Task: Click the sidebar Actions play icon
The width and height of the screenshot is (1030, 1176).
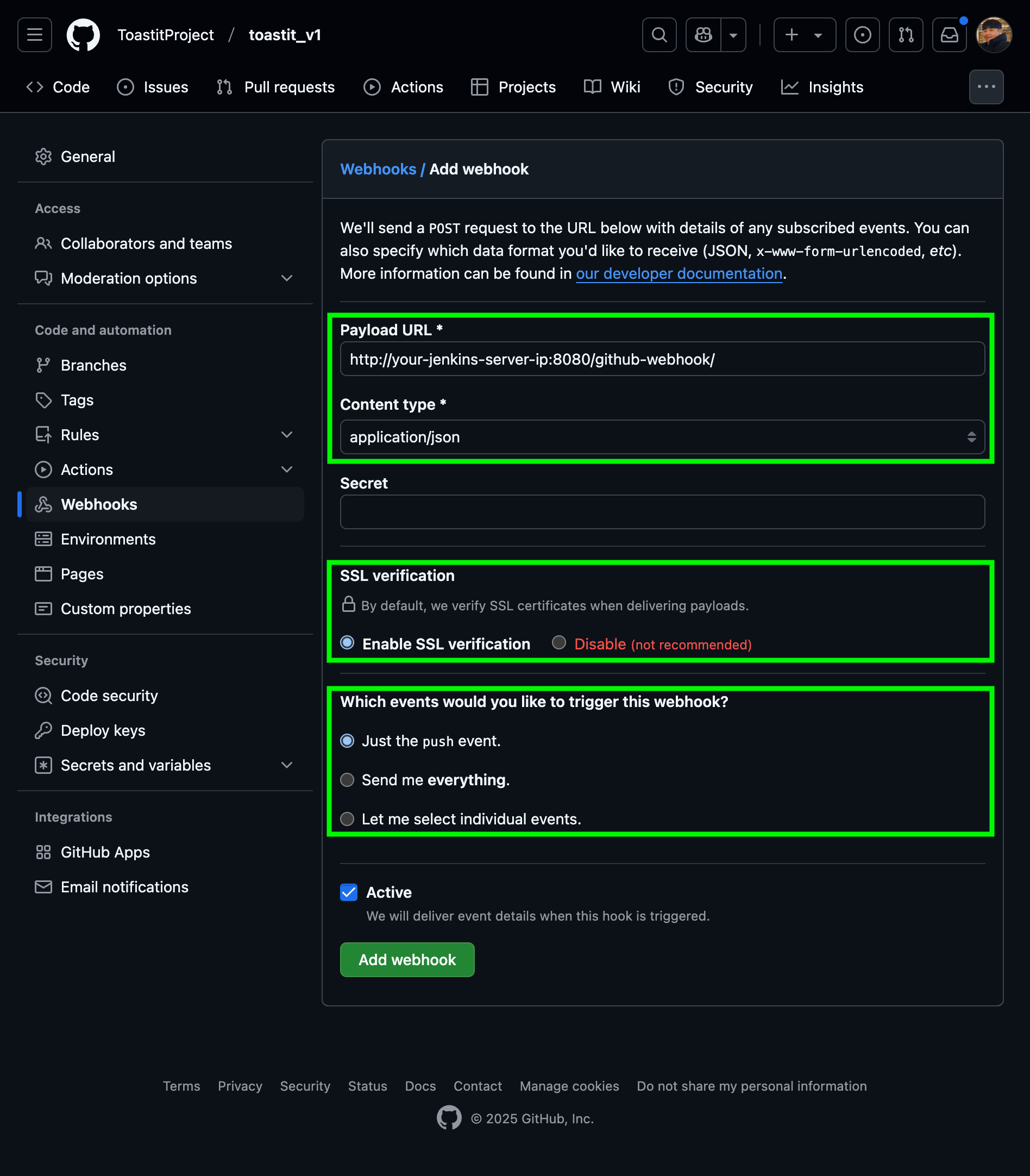Action: coord(43,470)
